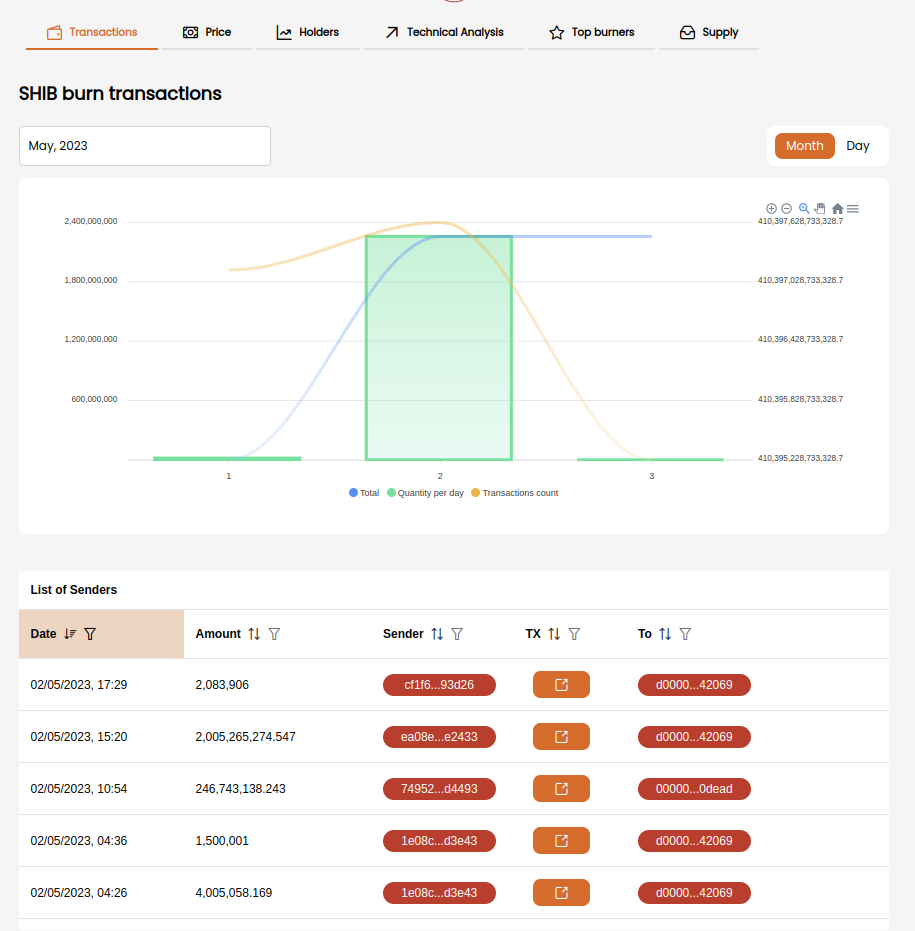Click sender ea08e...e2433 badge
Image resolution: width=915 pixels, height=931 pixels.
(439, 737)
